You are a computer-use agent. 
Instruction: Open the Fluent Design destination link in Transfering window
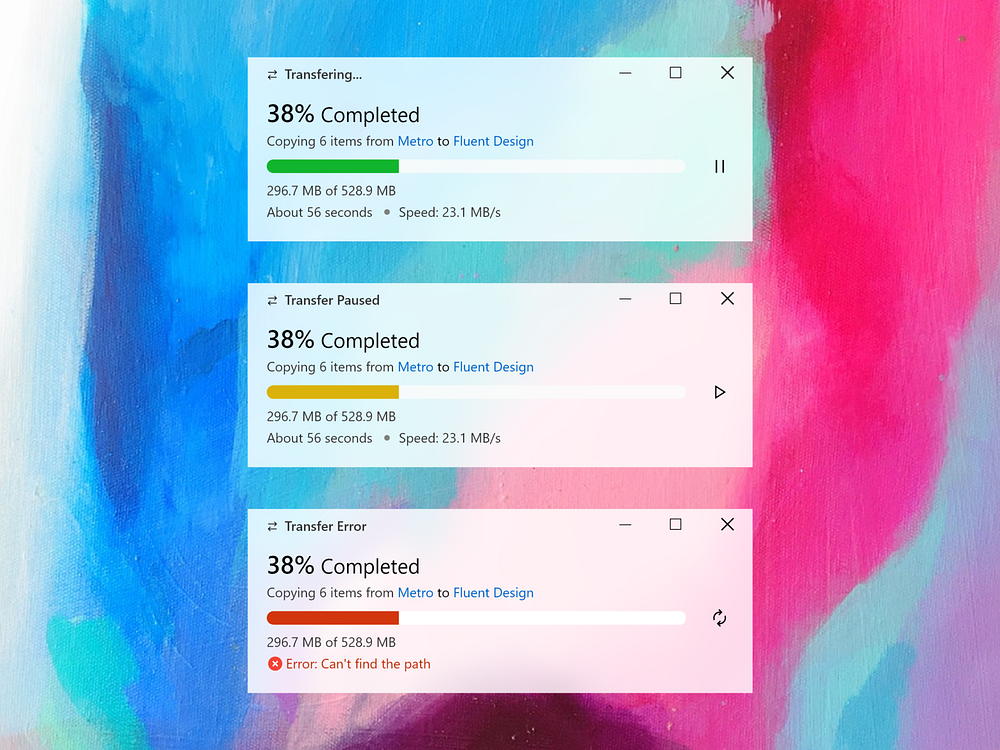click(x=493, y=141)
